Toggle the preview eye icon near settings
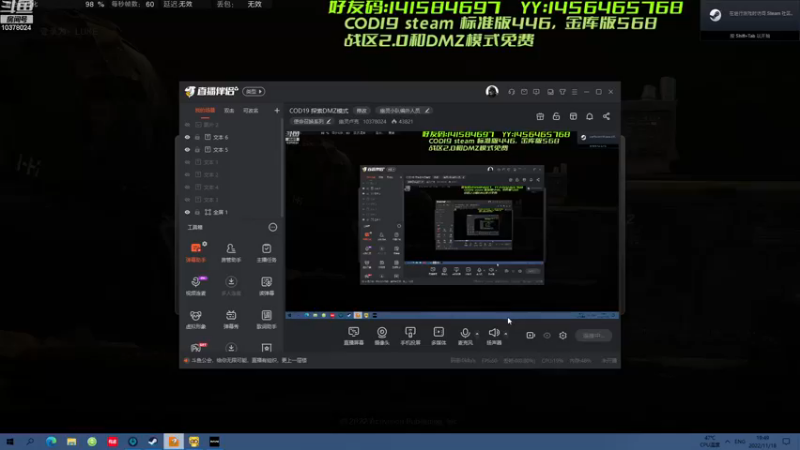The width and height of the screenshot is (800, 450). coord(547,335)
